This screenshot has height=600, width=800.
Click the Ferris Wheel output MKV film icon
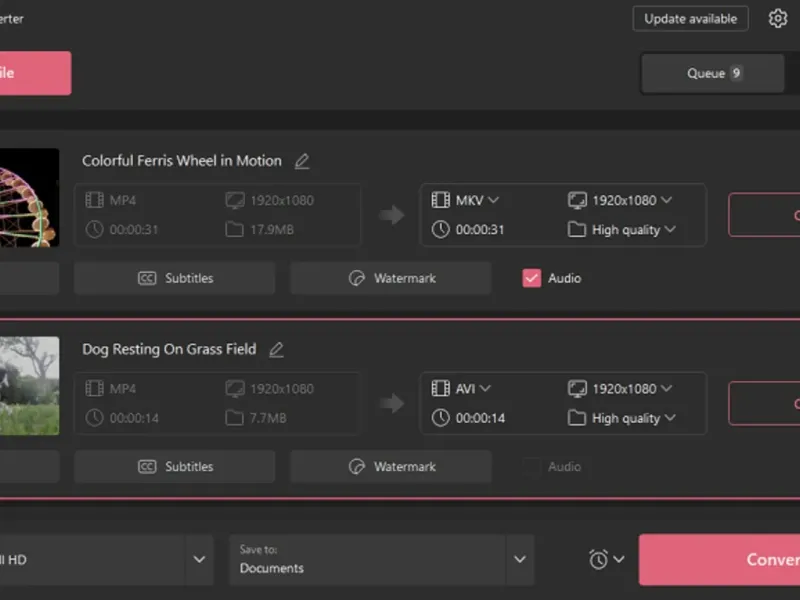(441, 200)
